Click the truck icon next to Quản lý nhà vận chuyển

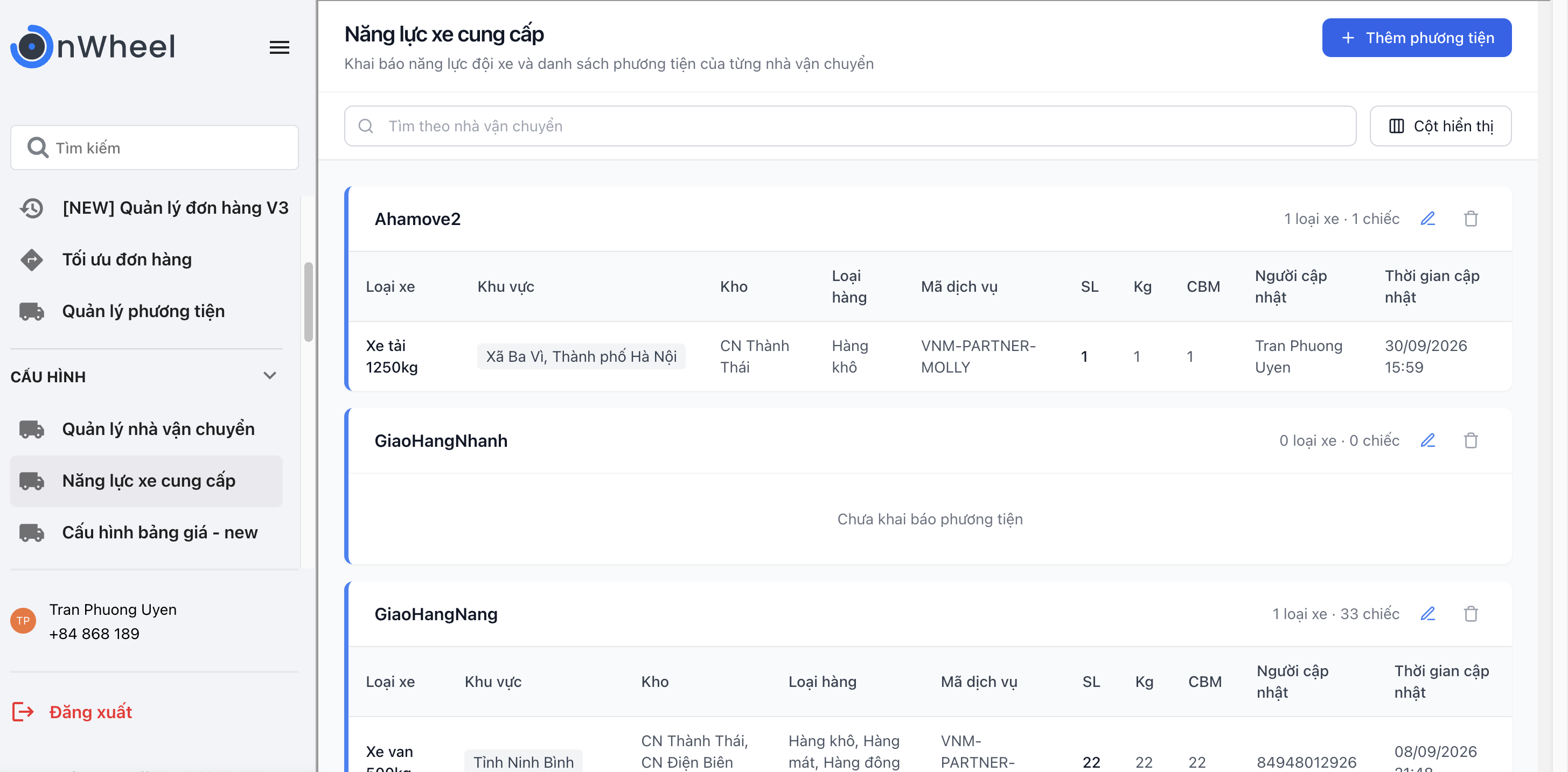click(x=31, y=430)
